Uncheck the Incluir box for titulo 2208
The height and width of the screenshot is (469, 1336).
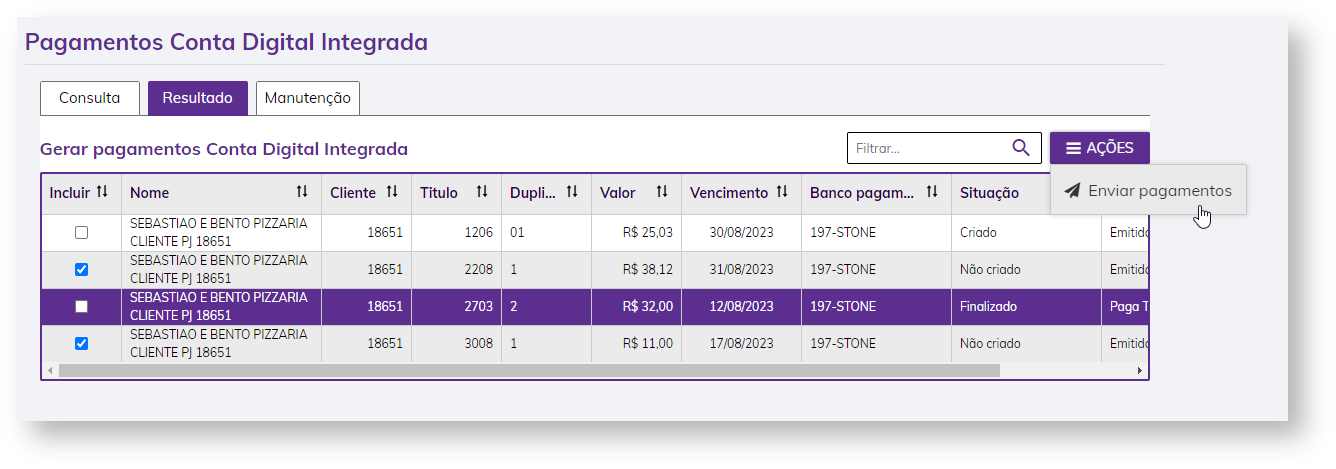coord(82,269)
